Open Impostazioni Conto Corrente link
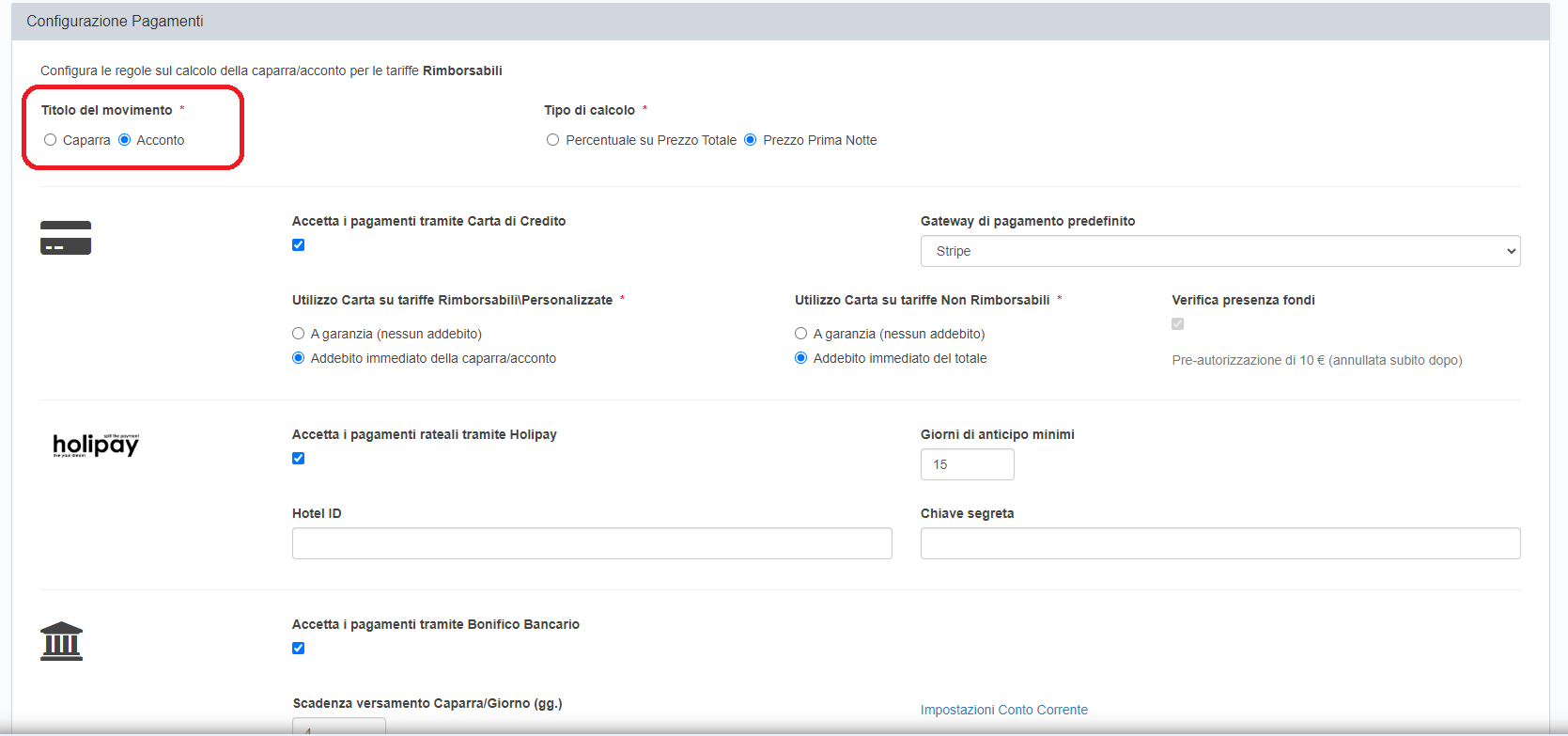Screen dimensions: 1568x736 pos(1003,710)
